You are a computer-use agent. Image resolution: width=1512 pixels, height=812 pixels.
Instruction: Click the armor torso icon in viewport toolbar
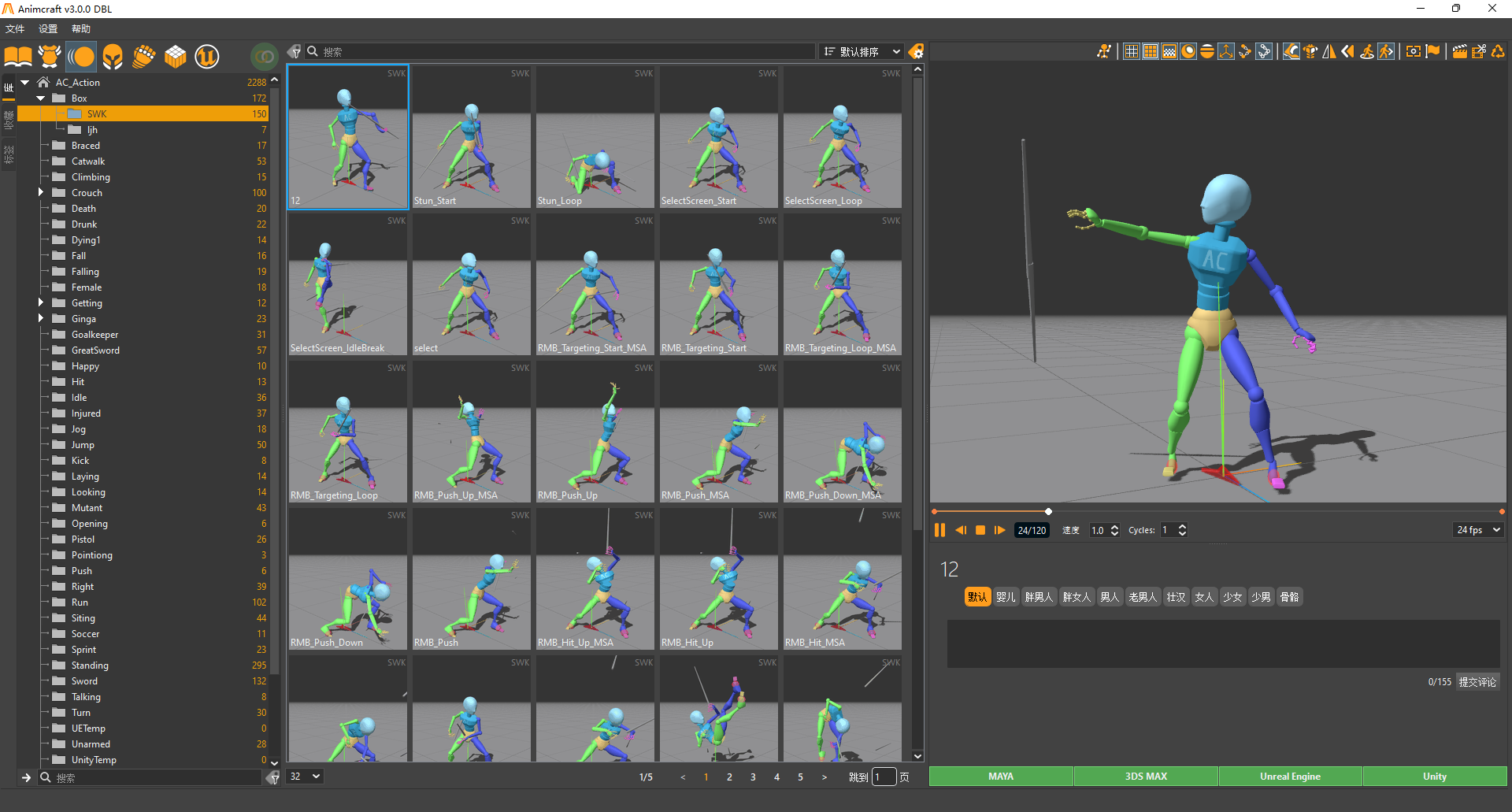[1310, 51]
